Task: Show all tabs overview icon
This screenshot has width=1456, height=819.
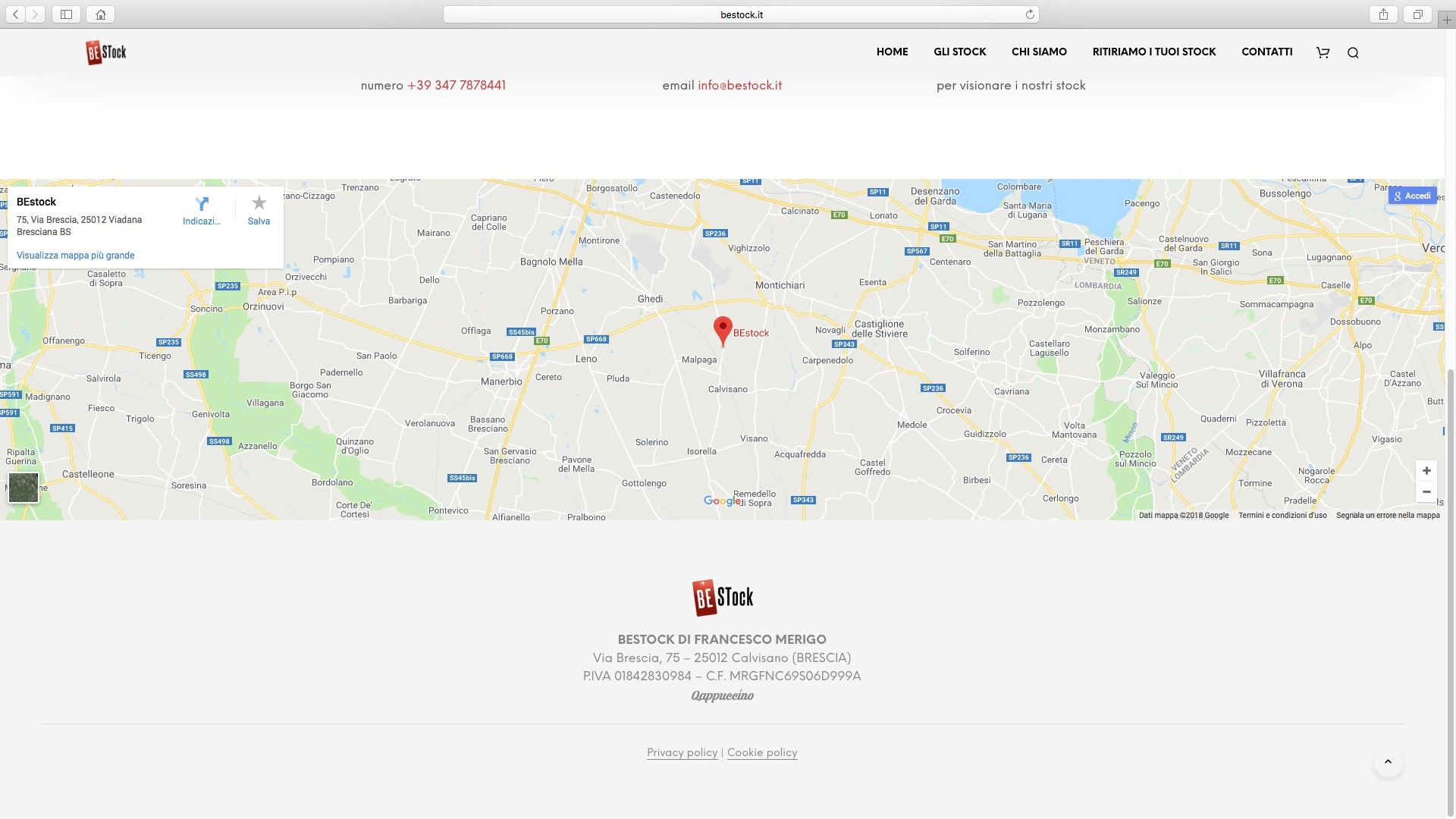Action: point(1417,14)
